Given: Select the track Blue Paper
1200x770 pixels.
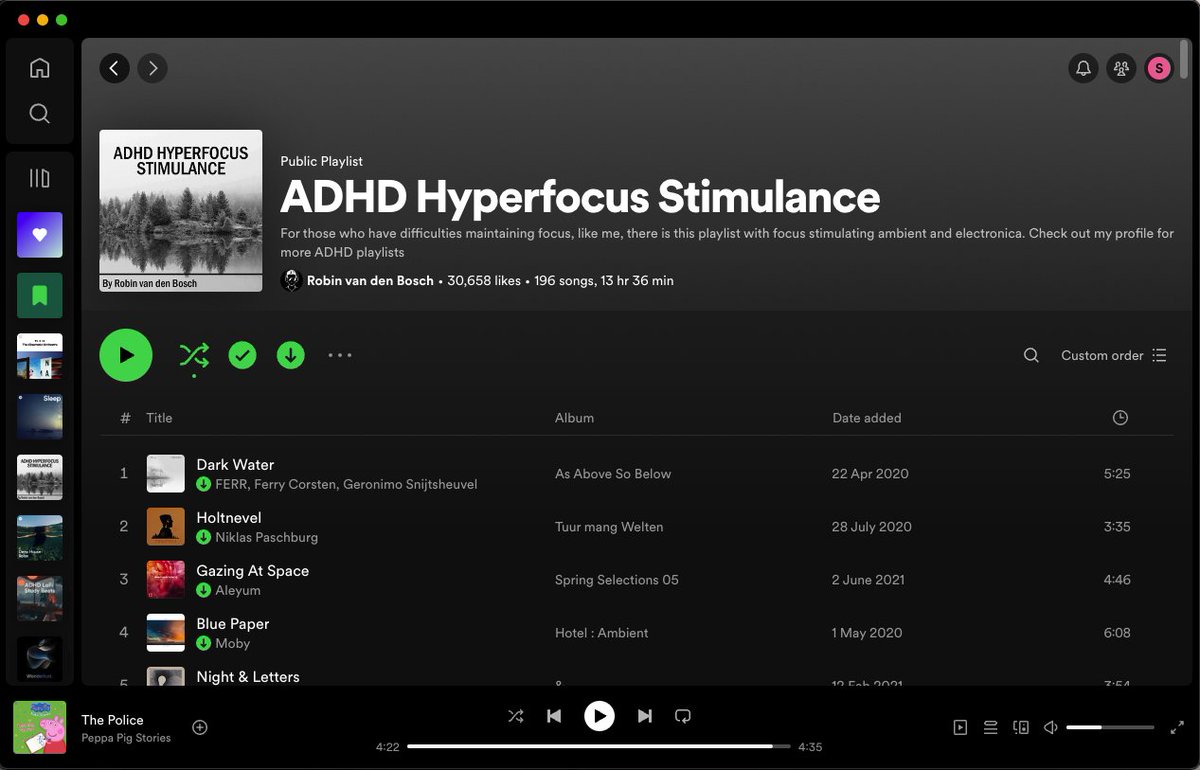Looking at the screenshot, I should tap(233, 624).
